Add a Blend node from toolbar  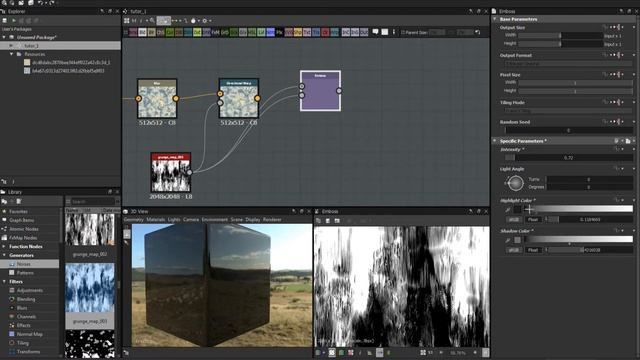142,32
